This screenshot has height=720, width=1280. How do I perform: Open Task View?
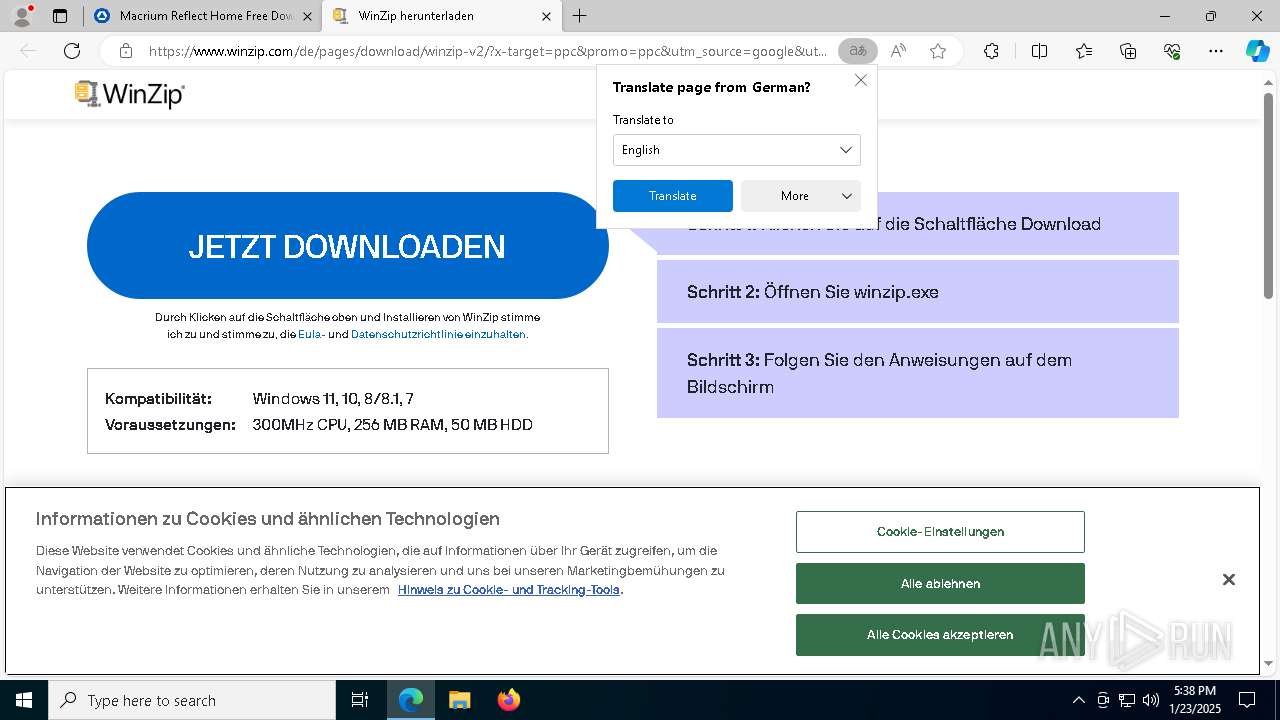coord(360,700)
